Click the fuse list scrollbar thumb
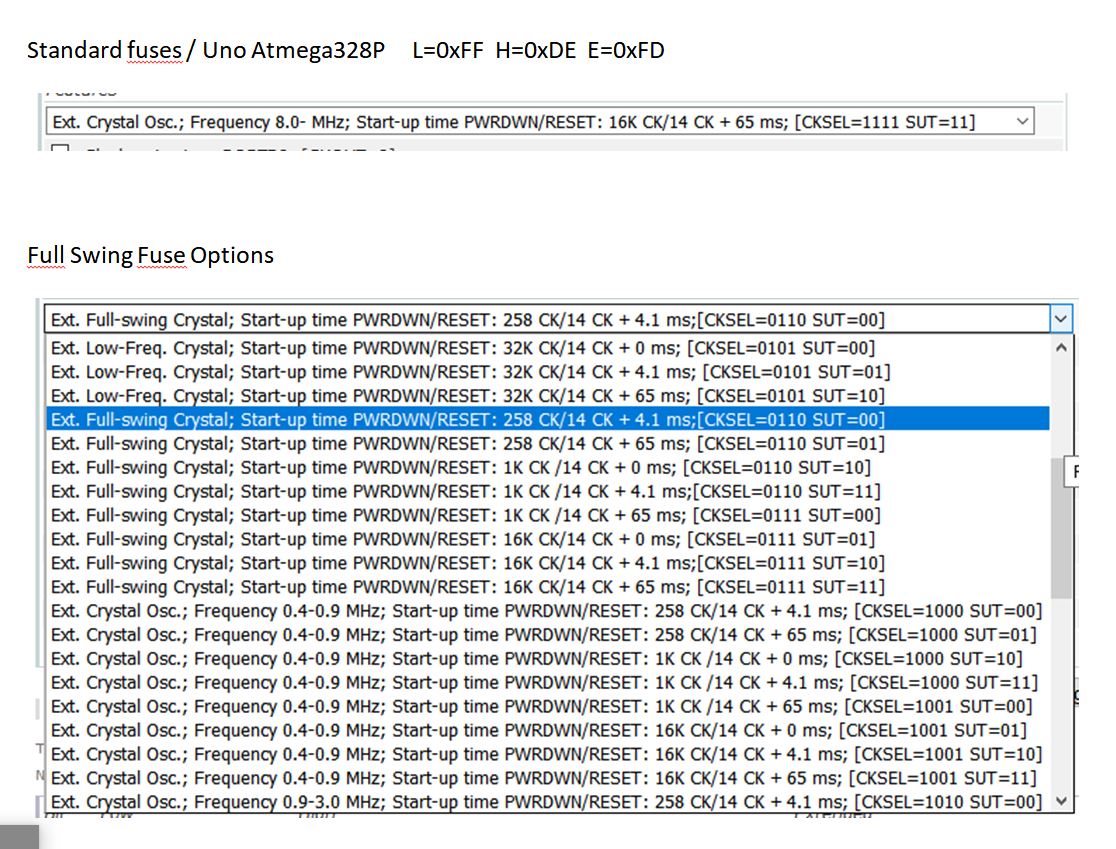The height and width of the screenshot is (849, 1116). pos(1061,528)
